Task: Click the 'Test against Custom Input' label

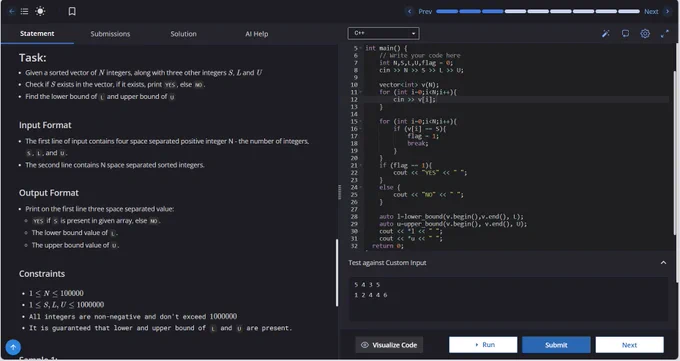Action: 387,263
